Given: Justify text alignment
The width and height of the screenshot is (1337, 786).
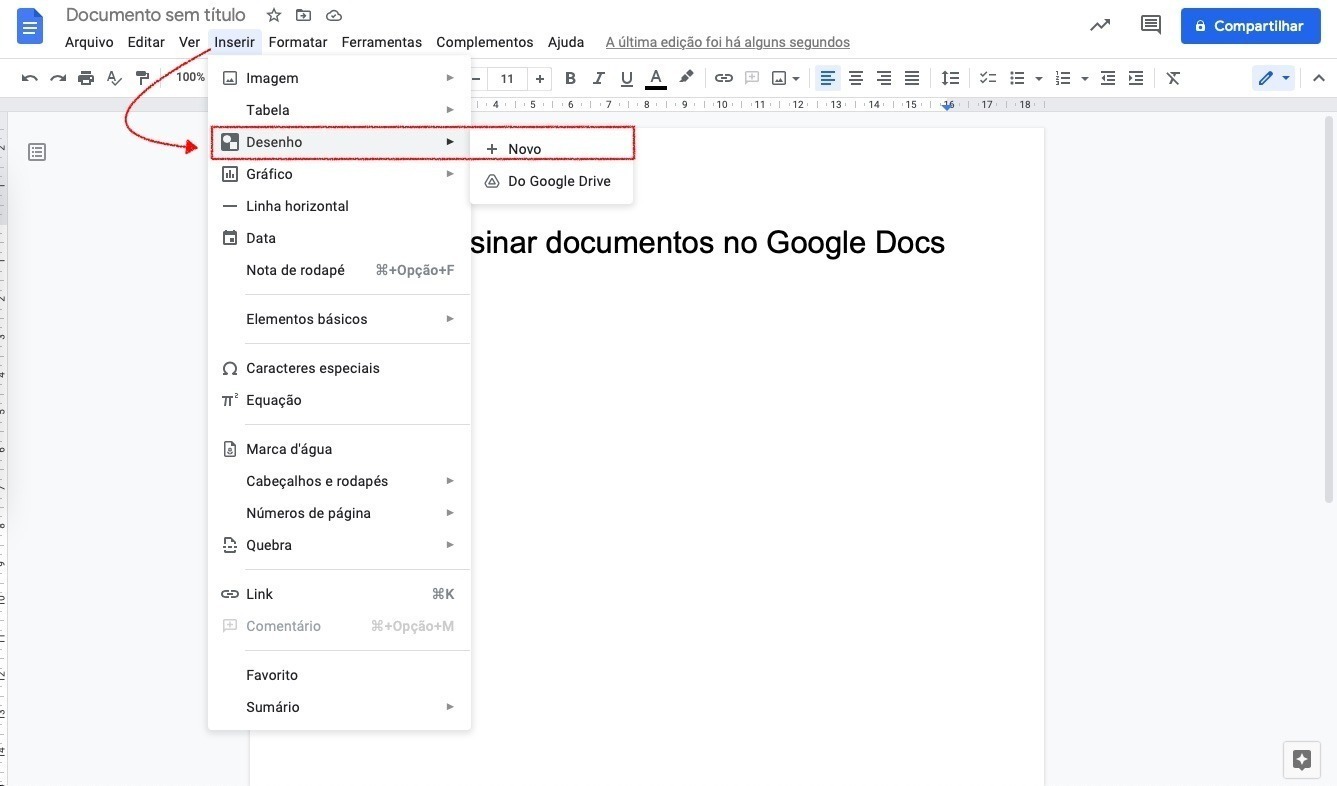Looking at the screenshot, I should pos(912,78).
